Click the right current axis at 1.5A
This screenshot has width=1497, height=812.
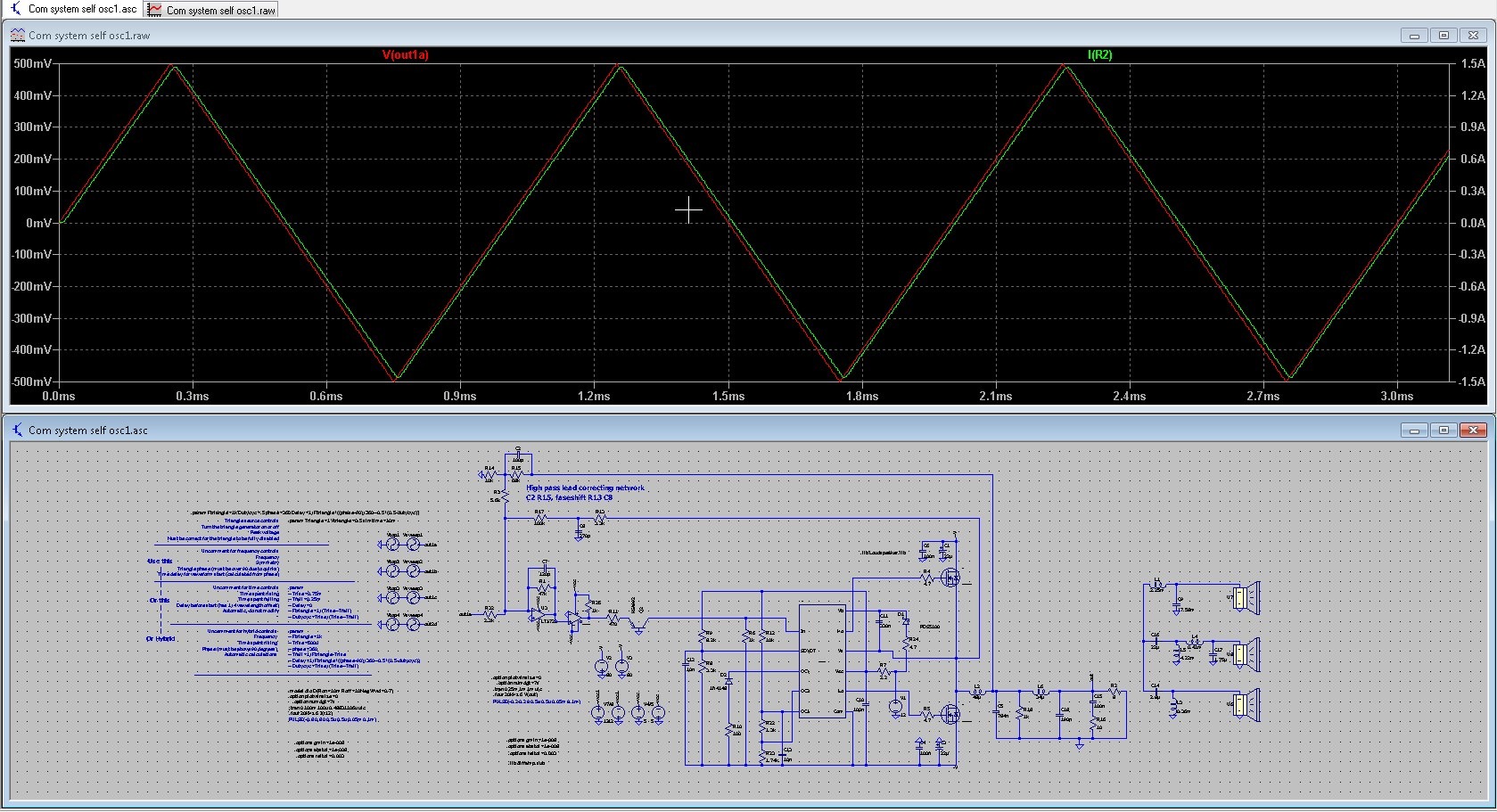(1473, 64)
